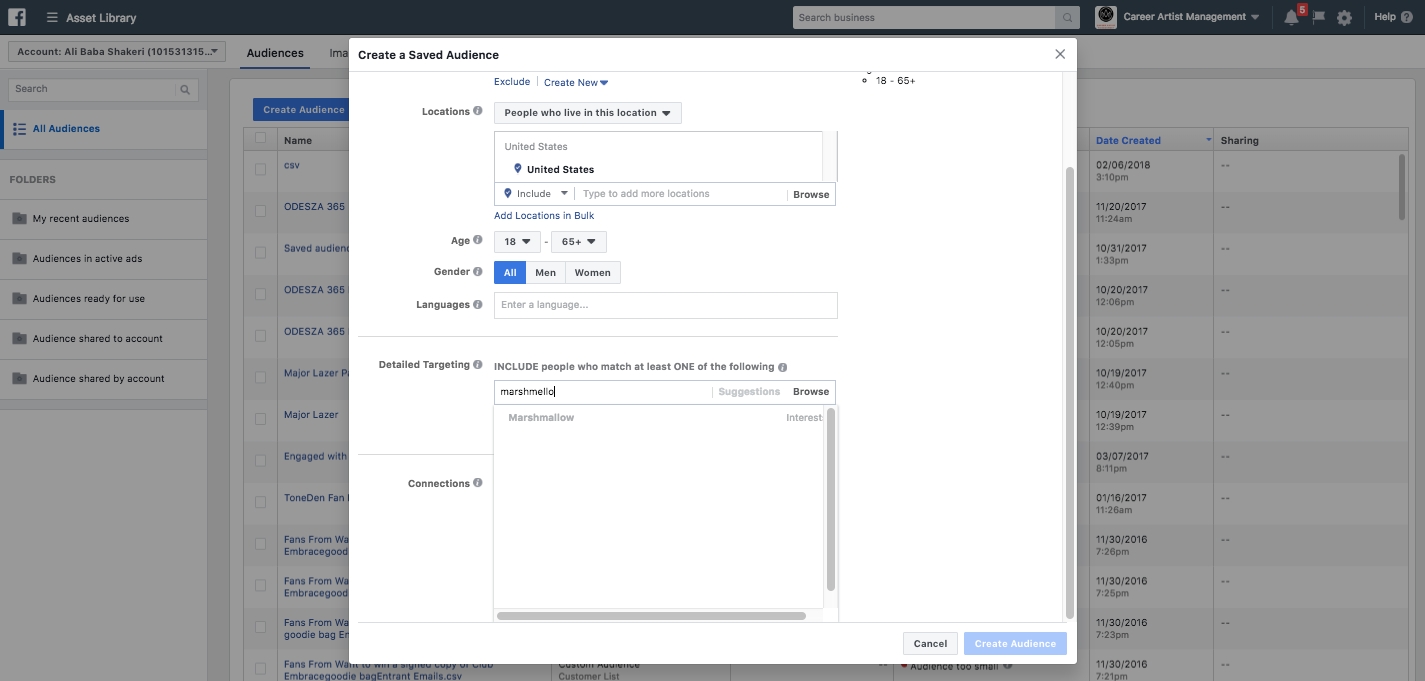The height and width of the screenshot is (681, 1425).
Task: Click info icon next to Detailed Targeting
Action: 478,365
